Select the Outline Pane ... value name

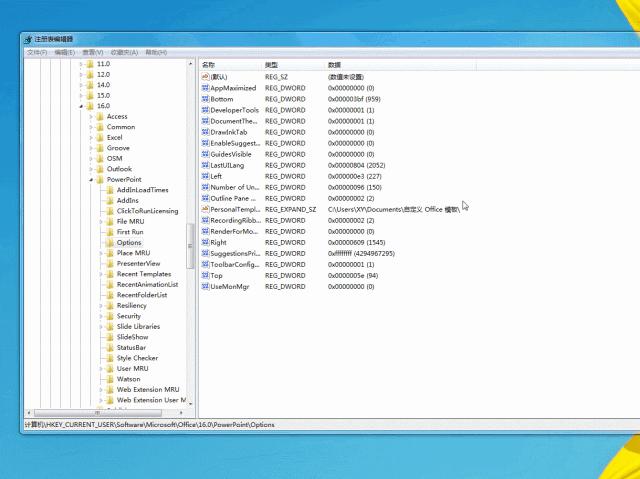click(233, 198)
